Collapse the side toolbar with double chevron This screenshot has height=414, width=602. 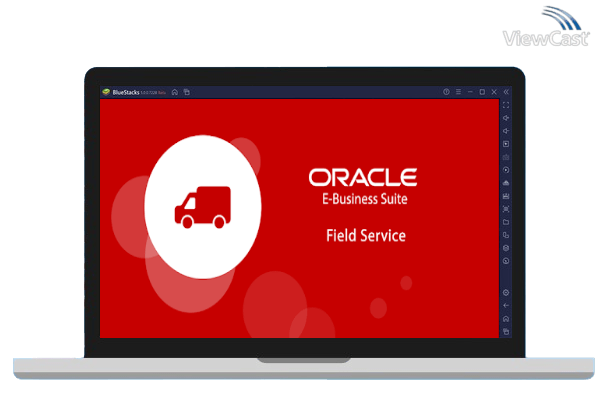[506, 92]
